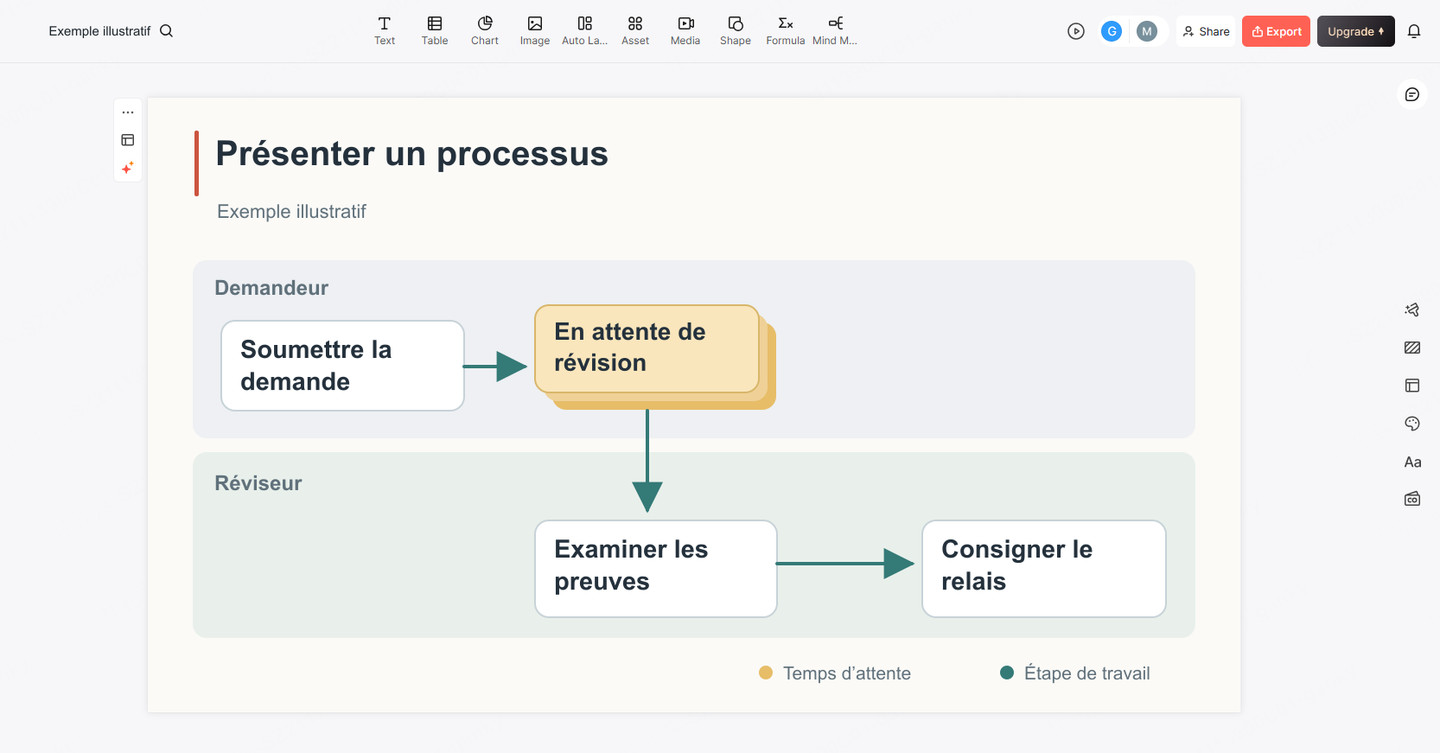Open slide layout icon beside slide
This screenshot has height=753, width=1440.
(x=128, y=140)
